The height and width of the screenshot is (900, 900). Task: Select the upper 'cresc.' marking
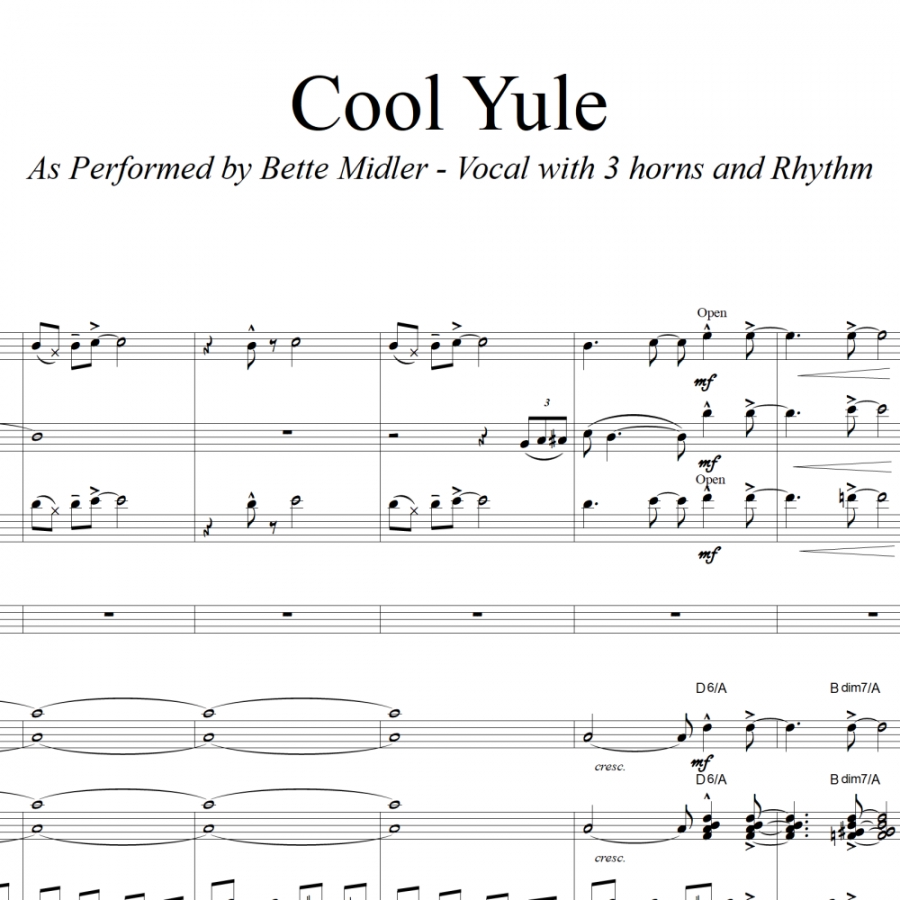point(610,767)
